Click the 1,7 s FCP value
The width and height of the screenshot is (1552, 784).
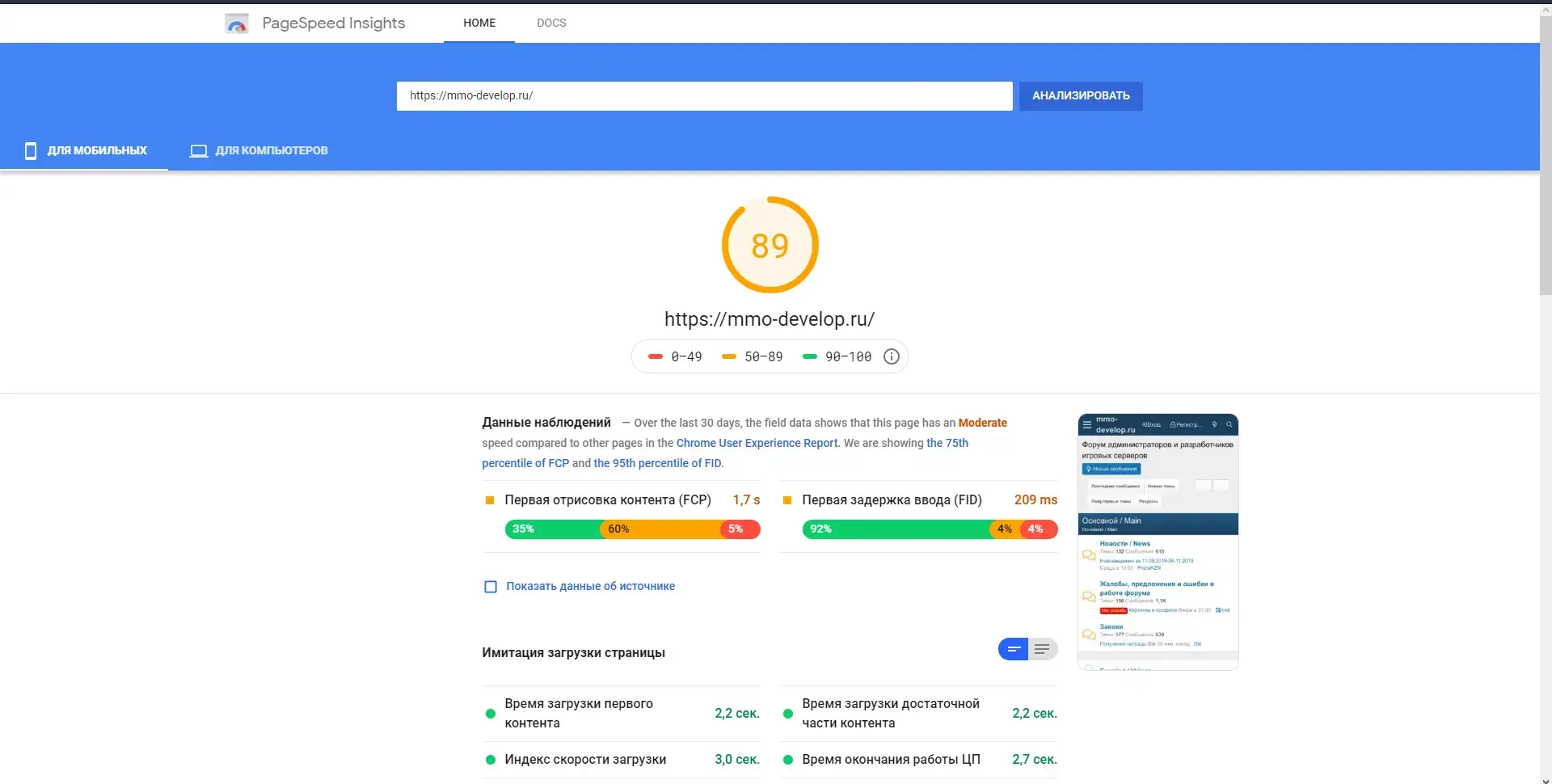[x=746, y=500]
